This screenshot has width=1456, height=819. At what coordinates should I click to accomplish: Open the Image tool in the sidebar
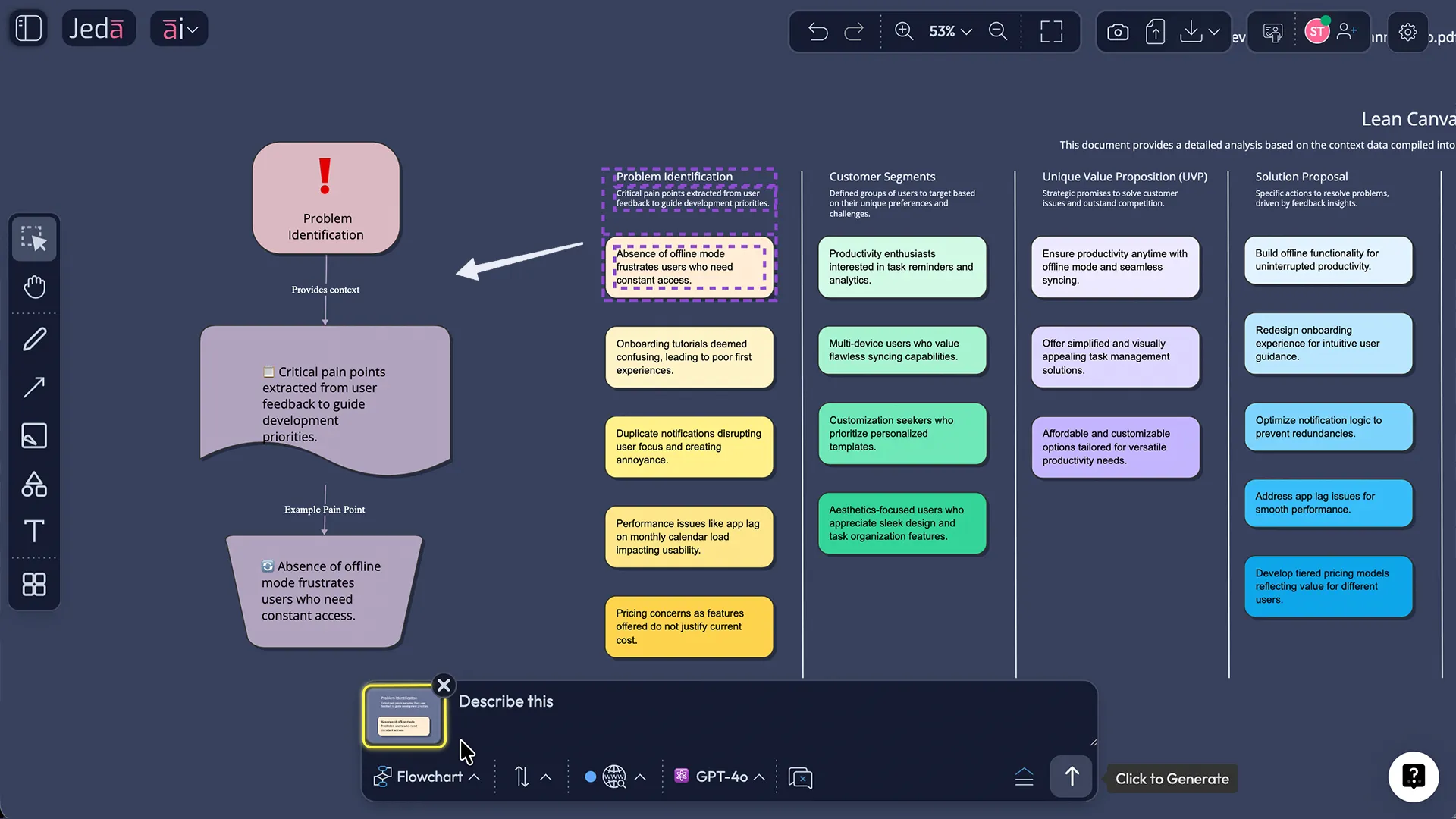pos(33,435)
